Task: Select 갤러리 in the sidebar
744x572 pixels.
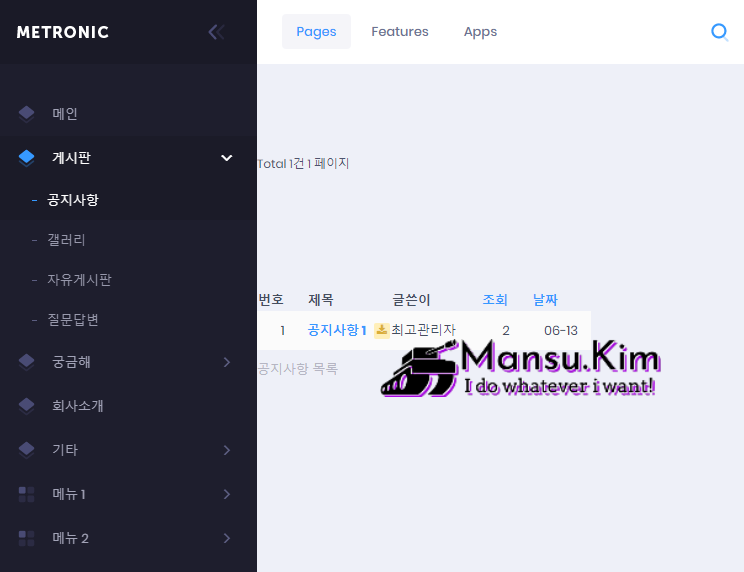Action: [66, 240]
